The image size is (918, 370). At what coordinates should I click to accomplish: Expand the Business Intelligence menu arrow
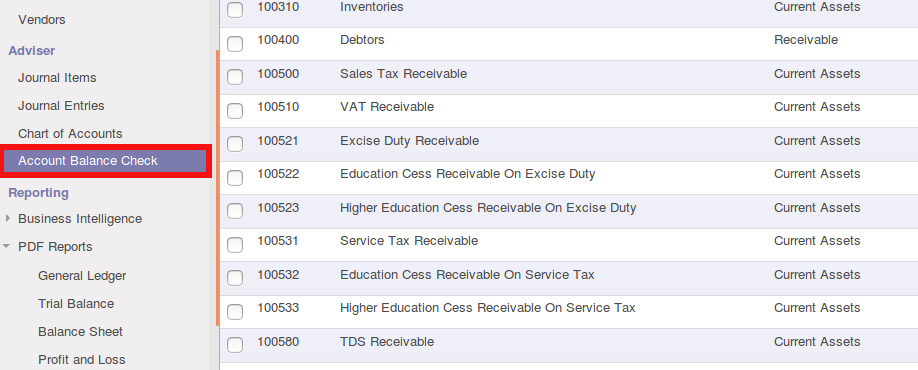pos(8,218)
